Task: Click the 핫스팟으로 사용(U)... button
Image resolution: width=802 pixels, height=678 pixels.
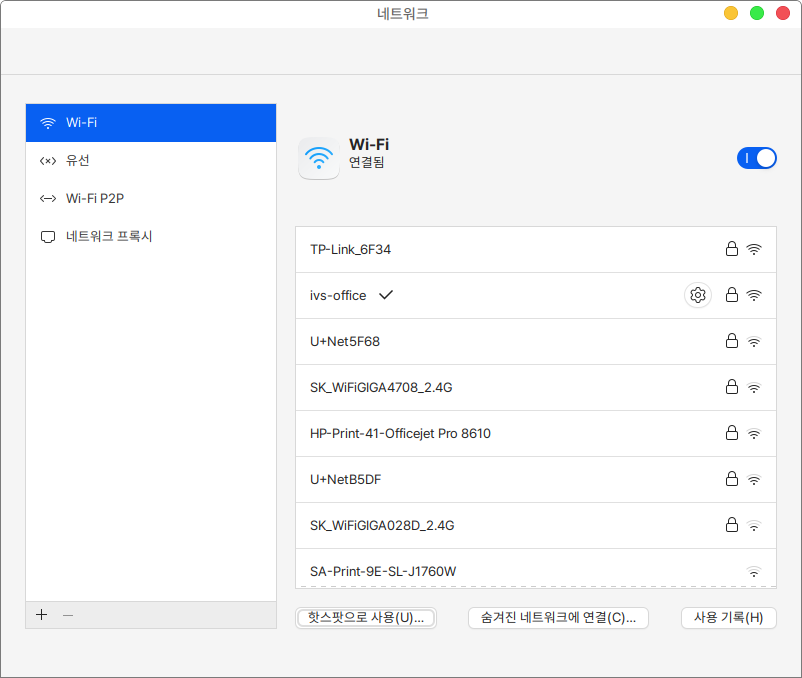Action: point(366,618)
